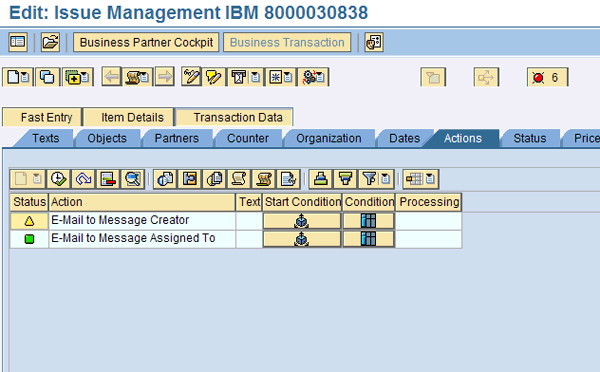The image size is (600, 372).
Task: Open Start Condition for E-Mail to Message Creator
Action: [x=302, y=221]
